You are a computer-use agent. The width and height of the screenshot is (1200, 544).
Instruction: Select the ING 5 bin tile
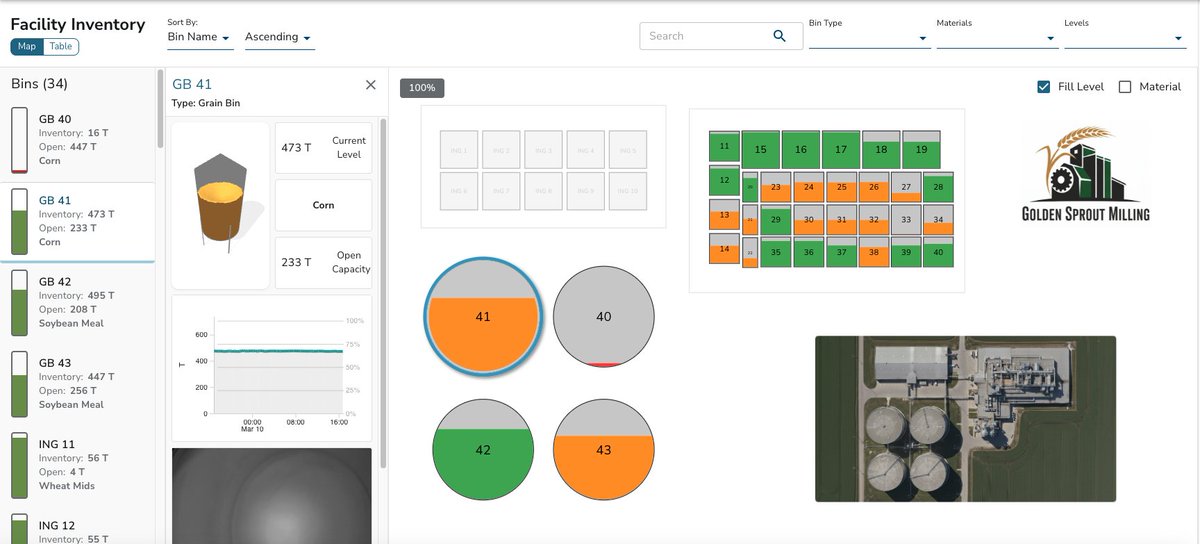click(627, 149)
